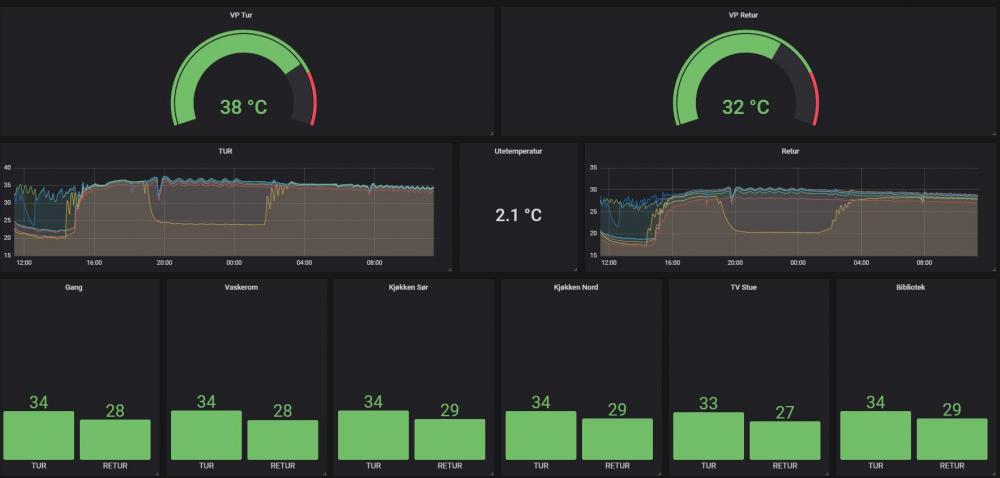The width and height of the screenshot is (1000, 478).
Task: Click the resize handle of TV Stue panel
Action: [825, 471]
